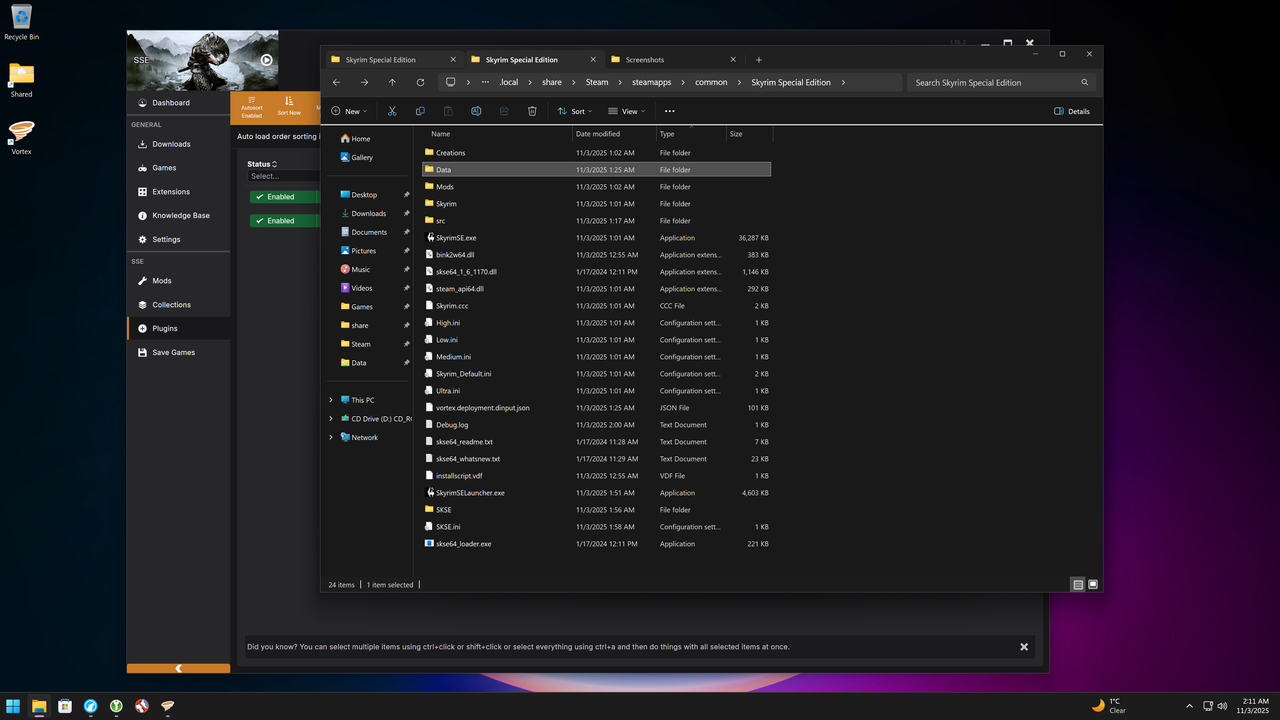Open the Sort dropdown in File Explorer

coord(574,111)
